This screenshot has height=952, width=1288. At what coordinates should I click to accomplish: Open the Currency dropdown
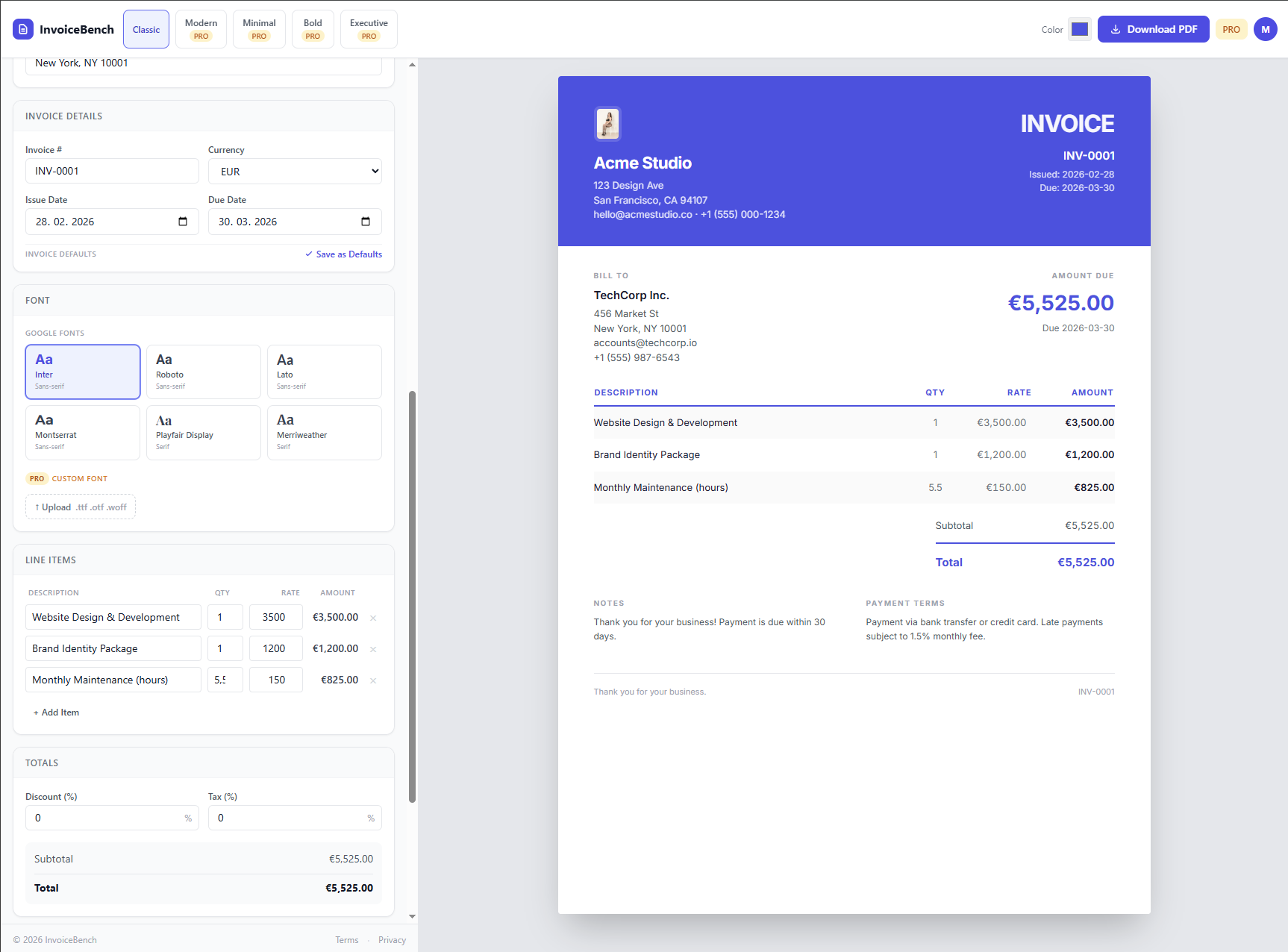[x=295, y=171]
